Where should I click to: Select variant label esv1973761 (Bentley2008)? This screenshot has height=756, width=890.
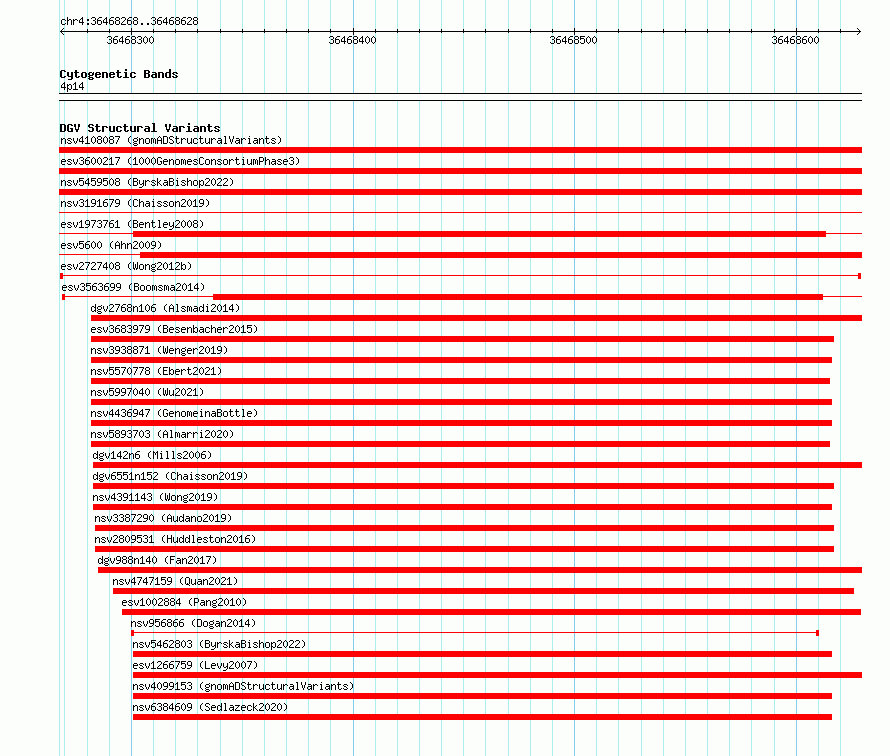coord(132,224)
